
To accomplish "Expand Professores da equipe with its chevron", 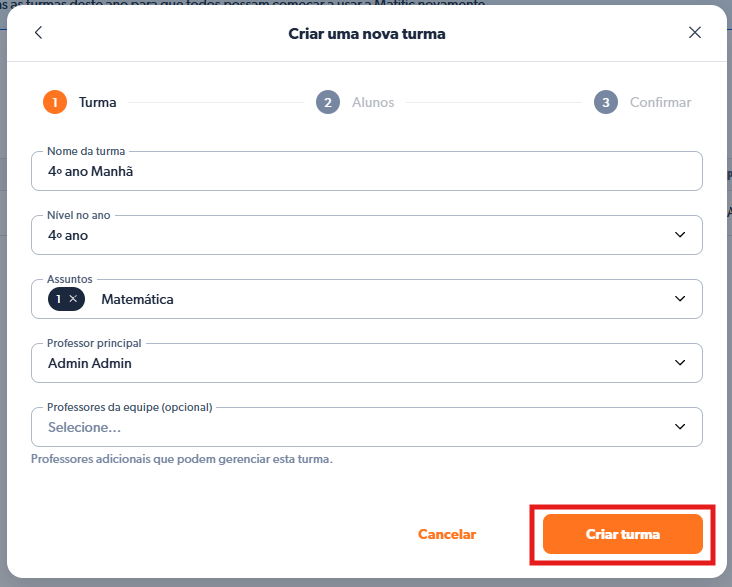I will click(680, 427).
